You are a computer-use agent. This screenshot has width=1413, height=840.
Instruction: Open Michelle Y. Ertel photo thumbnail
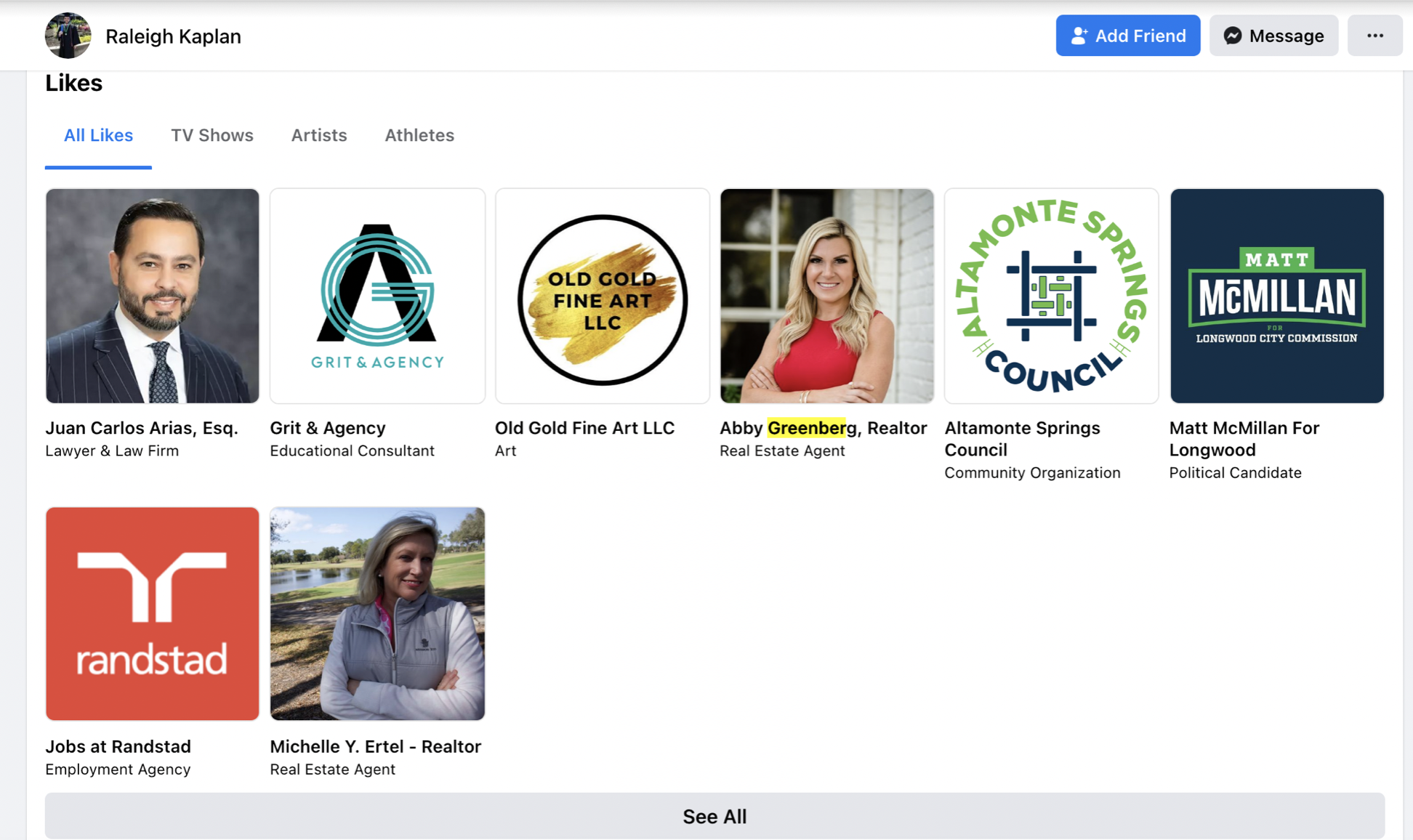[x=377, y=614]
